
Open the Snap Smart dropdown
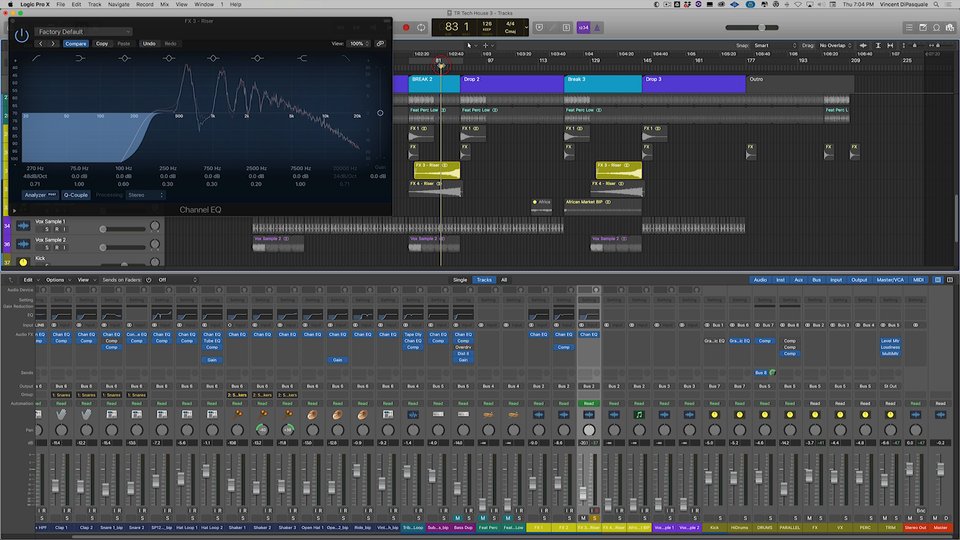775,45
